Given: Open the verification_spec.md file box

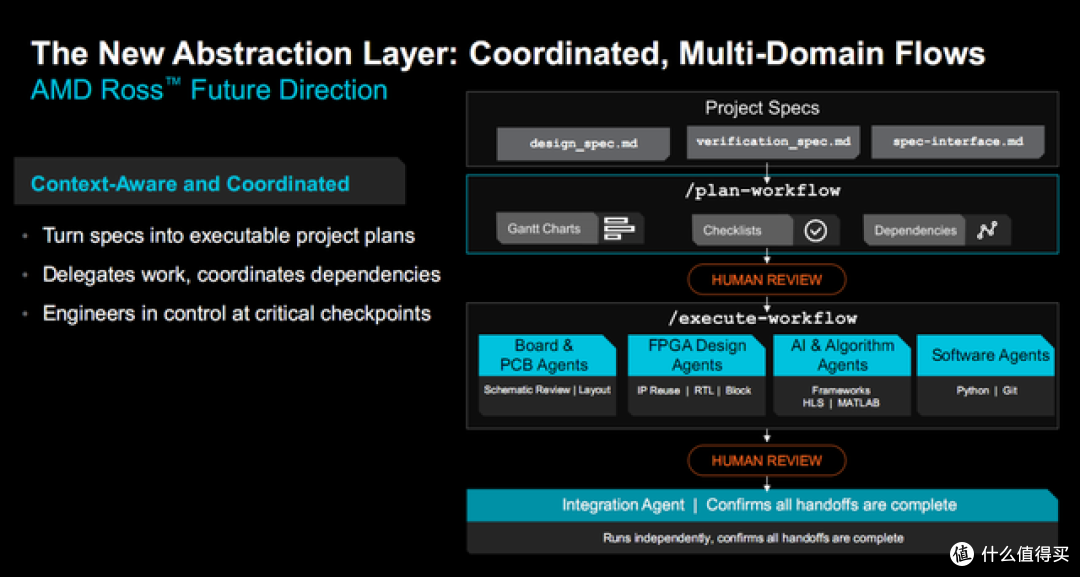Looking at the screenshot, I should [773, 143].
